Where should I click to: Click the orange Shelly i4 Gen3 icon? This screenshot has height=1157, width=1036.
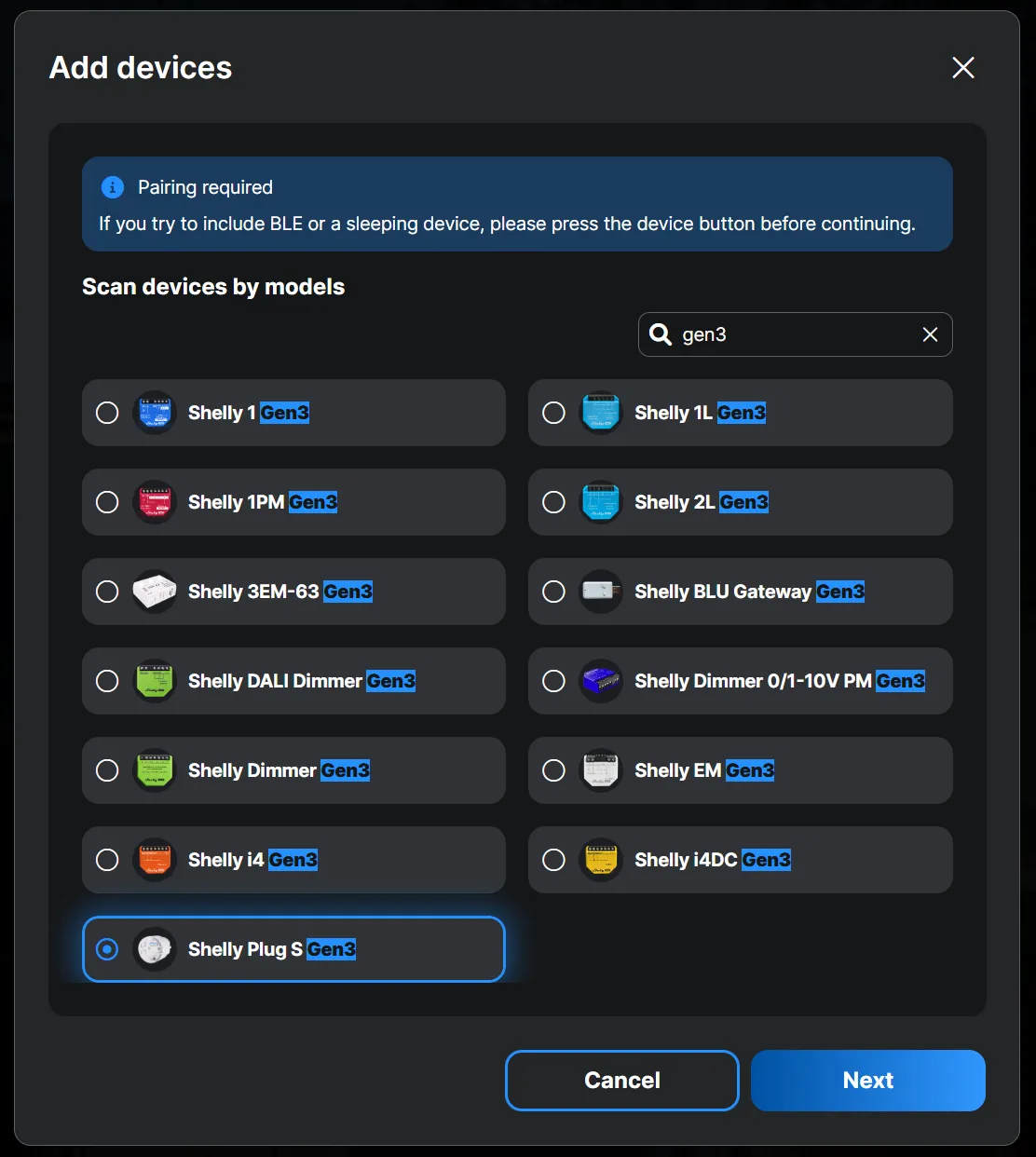(154, 860)
